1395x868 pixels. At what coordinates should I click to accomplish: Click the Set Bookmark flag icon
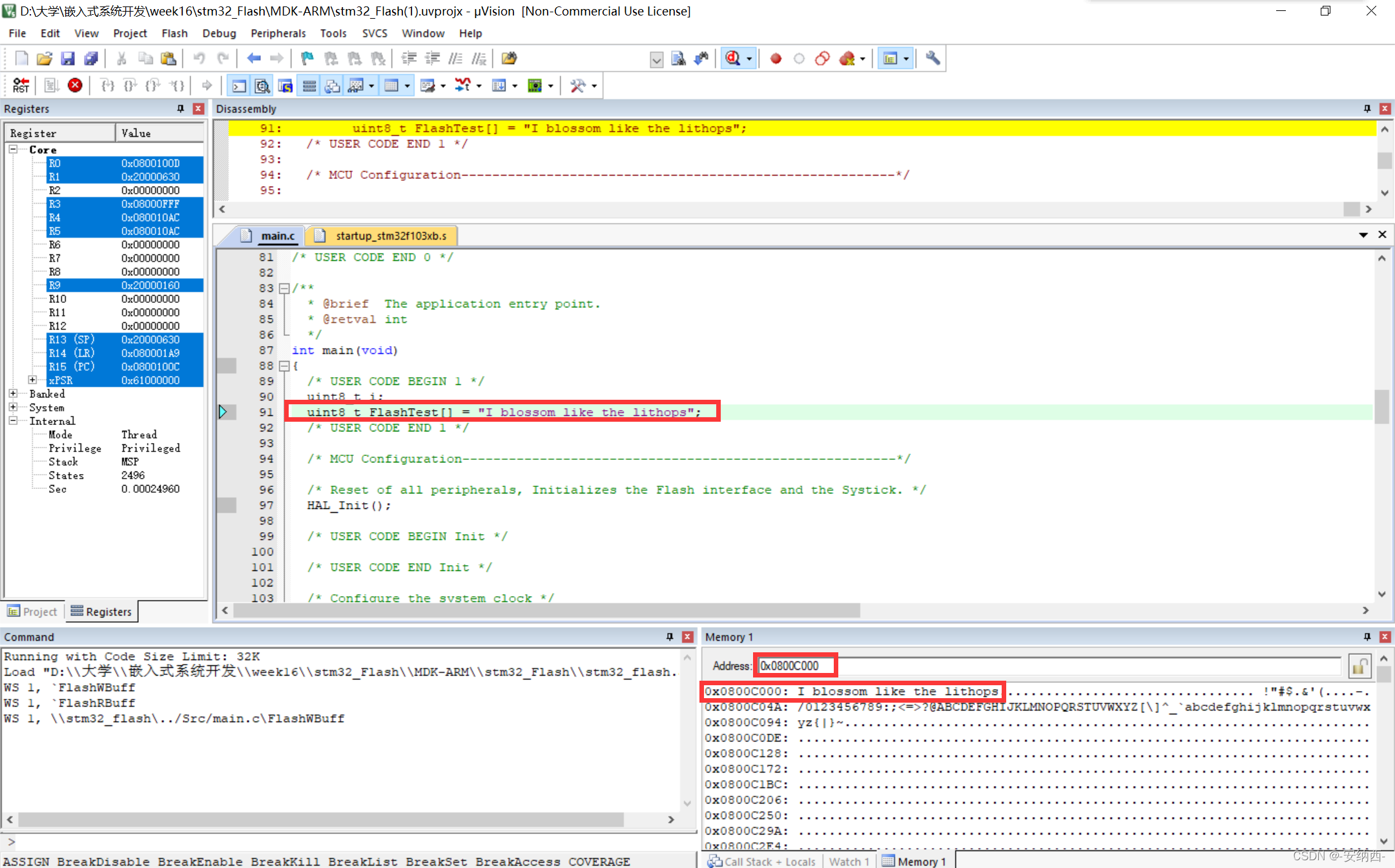307,59
